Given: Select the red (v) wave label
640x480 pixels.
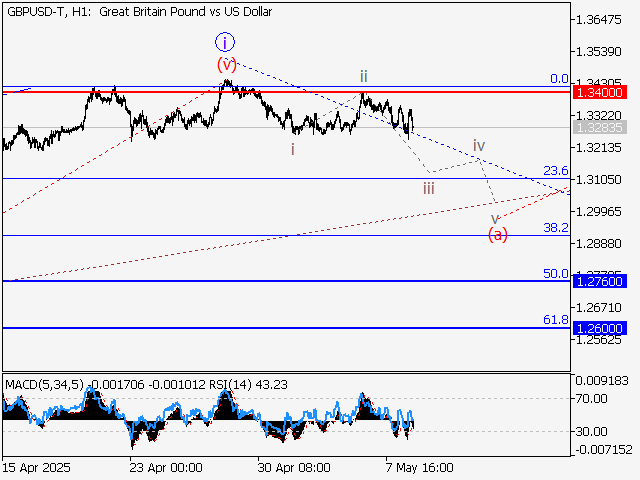Looking at the screenshot, I should click(x=226, y=64).
